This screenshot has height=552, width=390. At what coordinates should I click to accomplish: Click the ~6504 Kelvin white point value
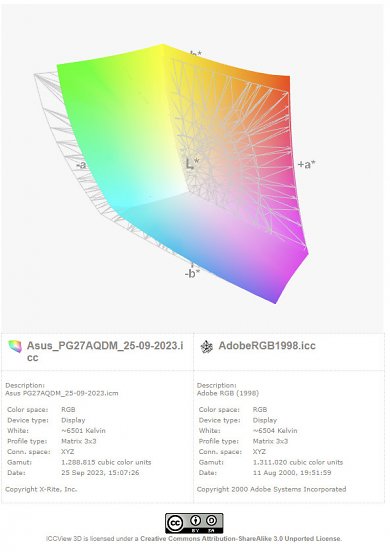coord(275,431)
